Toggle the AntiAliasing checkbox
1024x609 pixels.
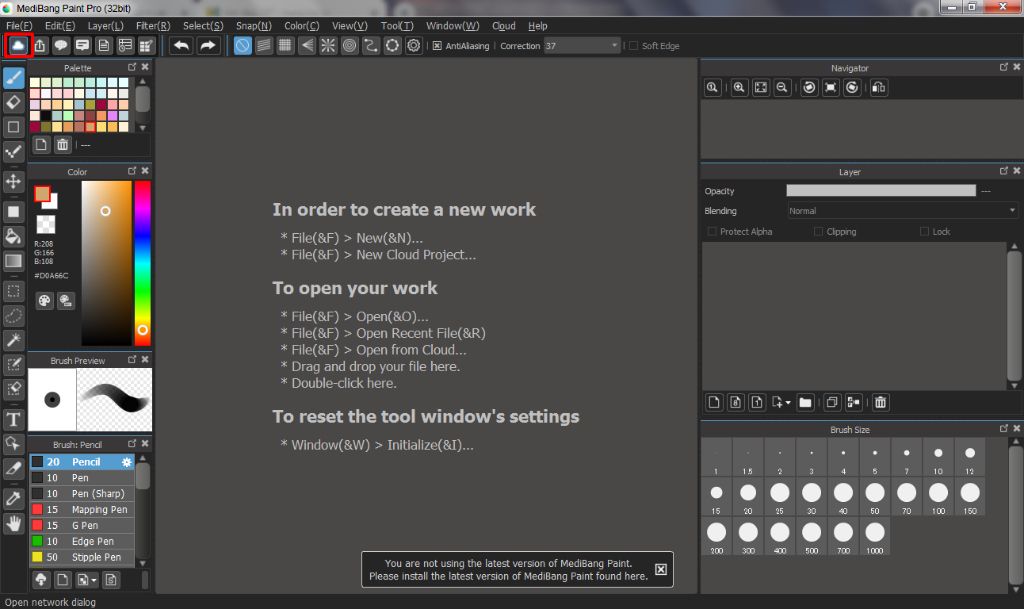click(437, 46)
